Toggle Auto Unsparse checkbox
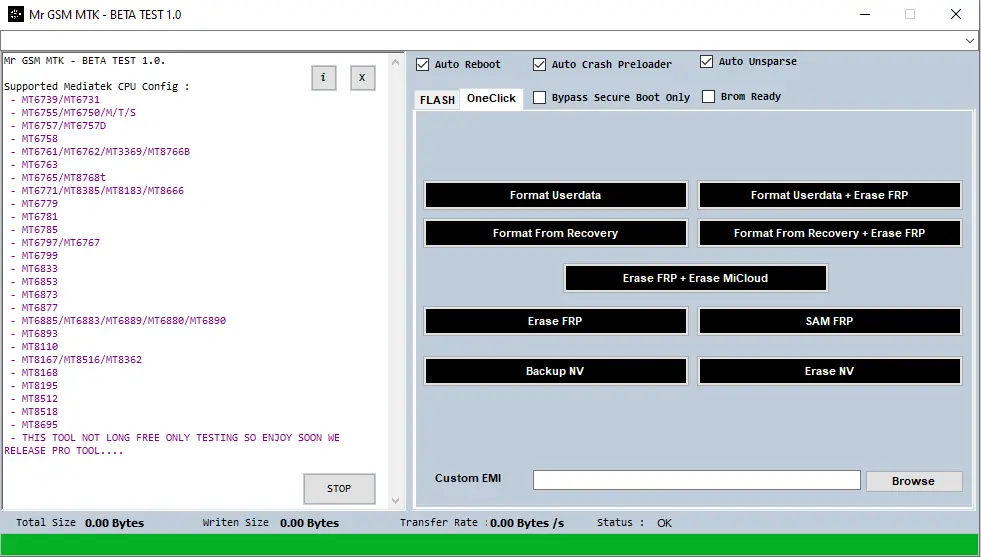981x557 pixels. (x=706, y=61)
